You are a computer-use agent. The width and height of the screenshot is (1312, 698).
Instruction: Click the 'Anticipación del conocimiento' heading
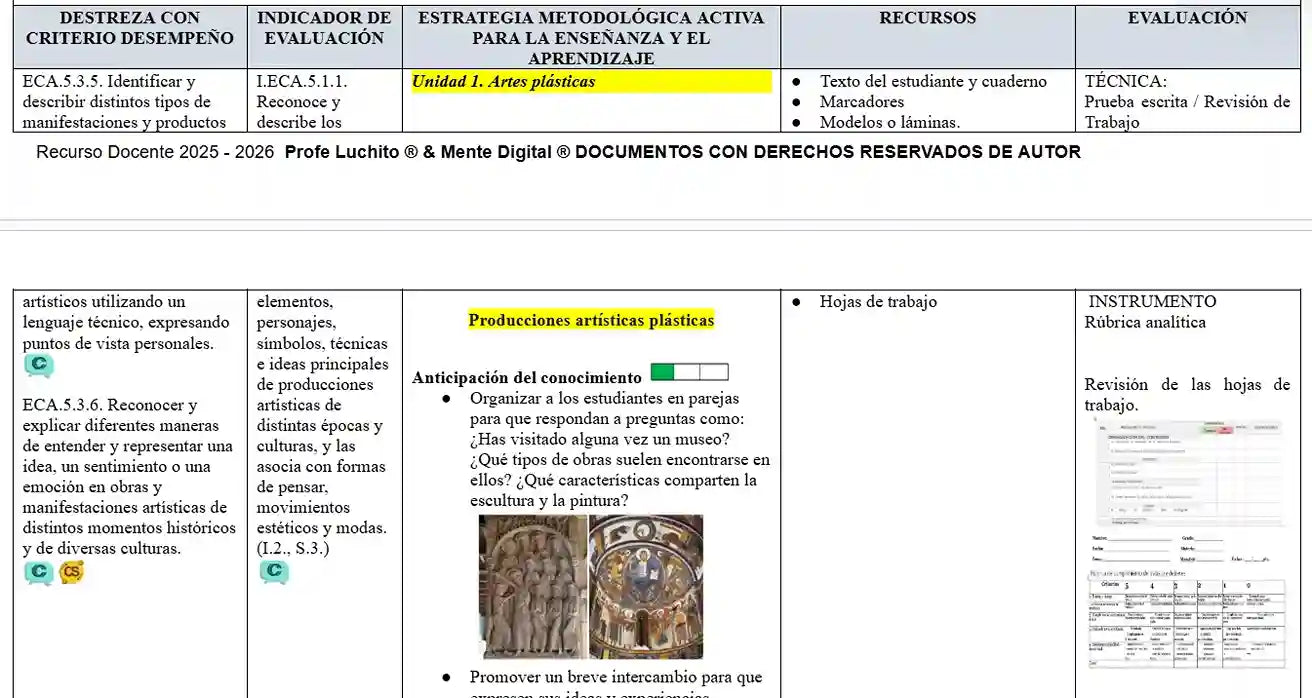point(526,378)
